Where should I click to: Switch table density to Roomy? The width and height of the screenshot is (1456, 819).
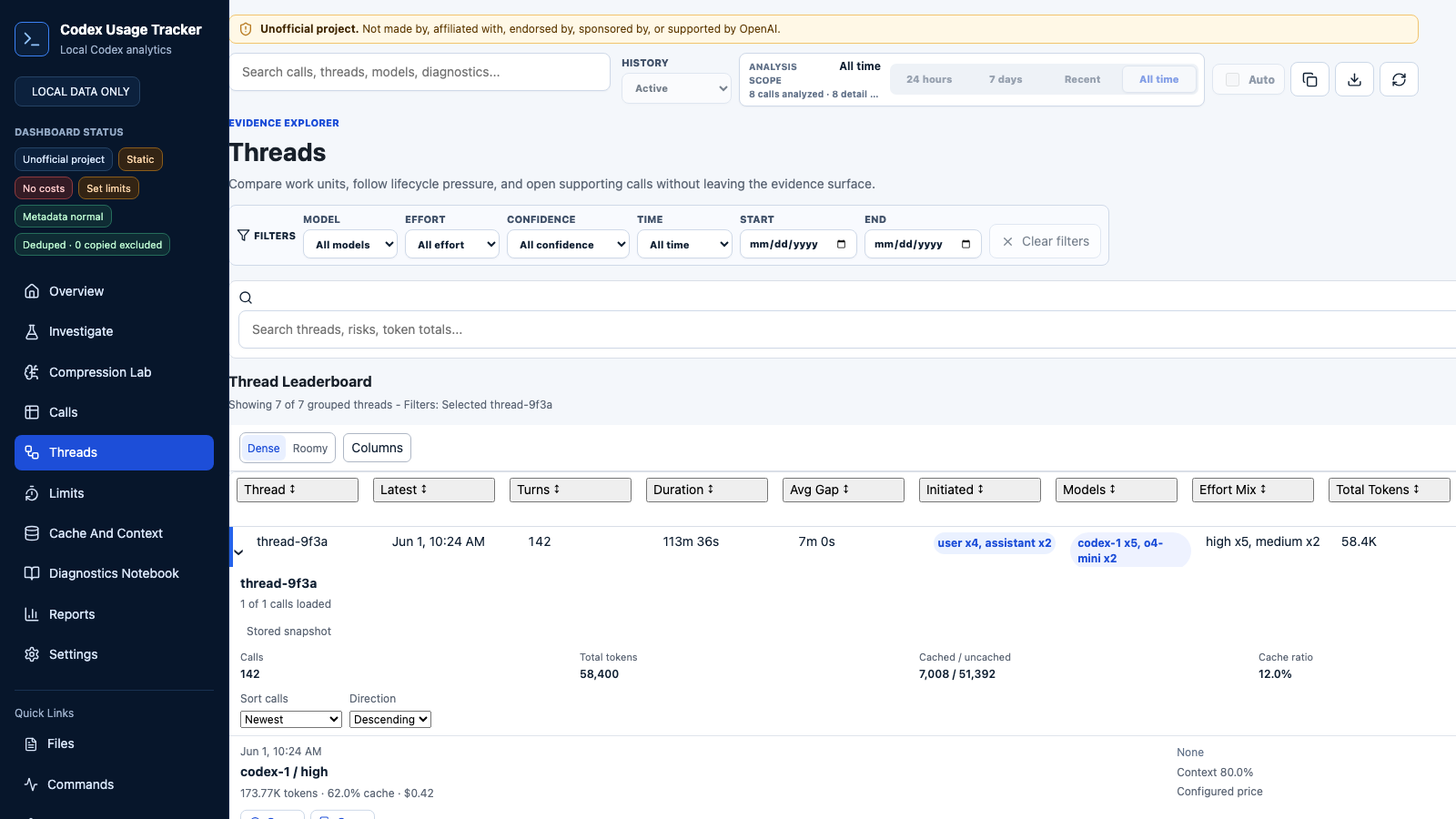(310, 449)
